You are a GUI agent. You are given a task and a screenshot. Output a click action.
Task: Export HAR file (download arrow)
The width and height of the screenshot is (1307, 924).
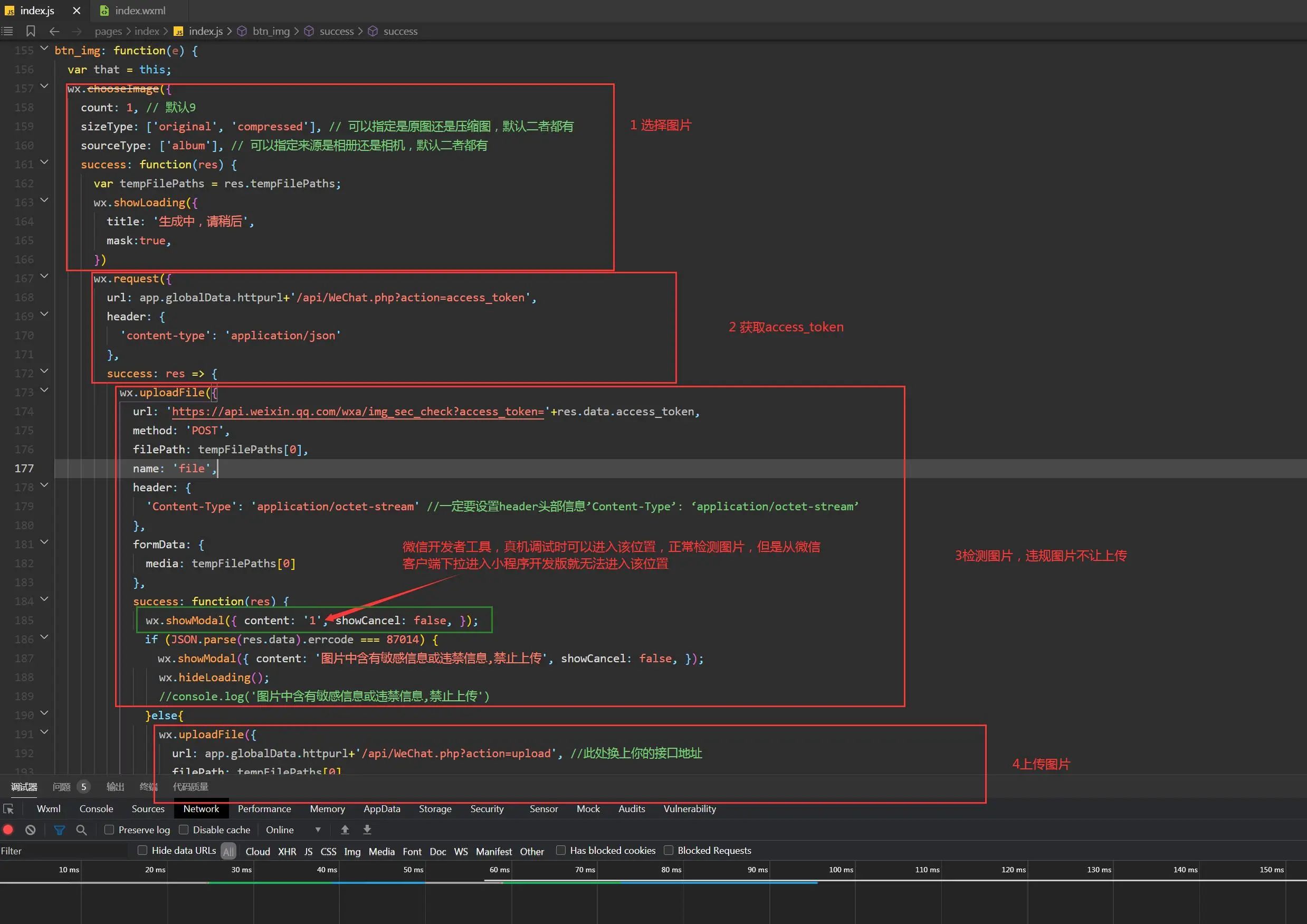367,830
